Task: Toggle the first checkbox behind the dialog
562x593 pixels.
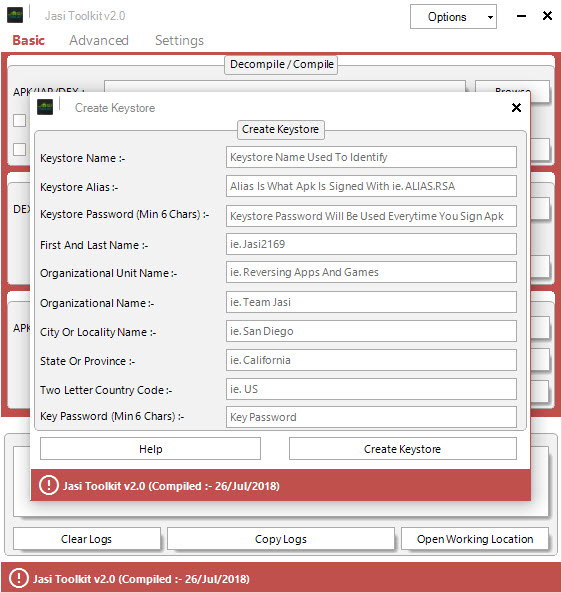Action: tap(19, 120)
